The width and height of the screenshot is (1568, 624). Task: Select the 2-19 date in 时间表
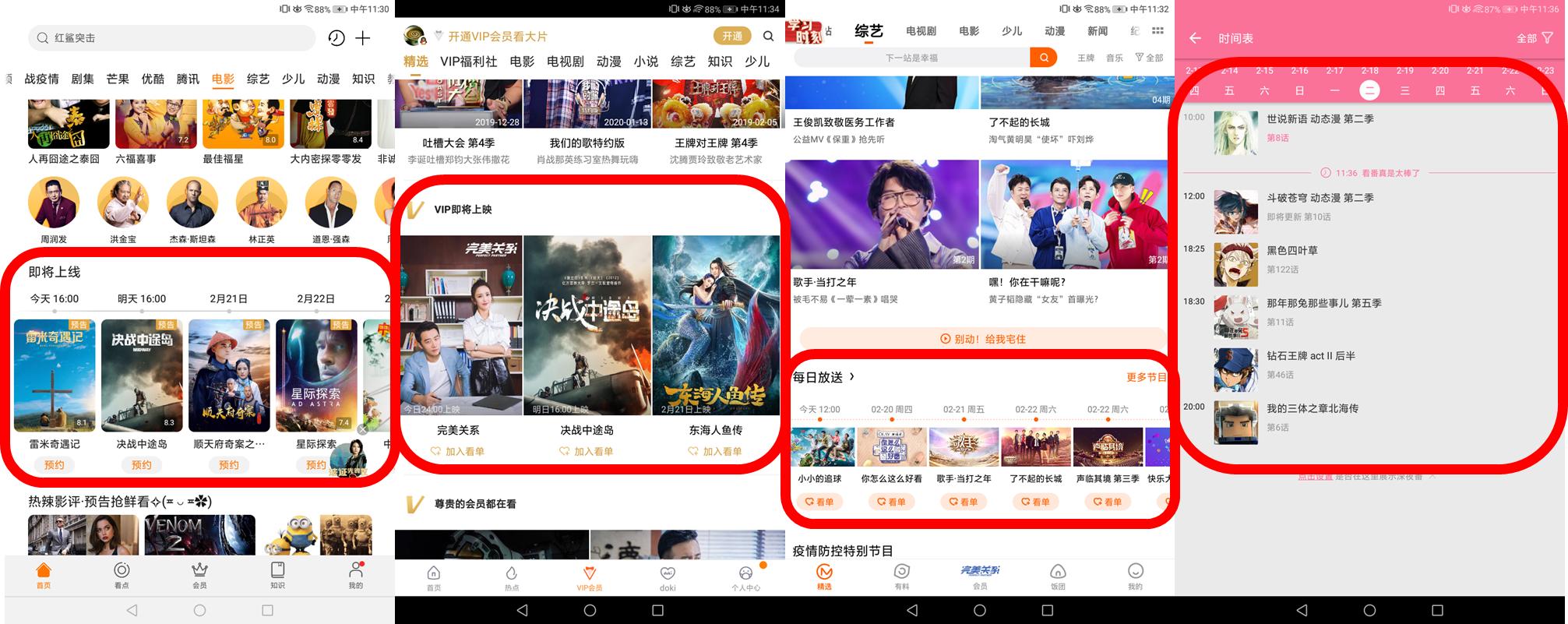(1404, 81)
